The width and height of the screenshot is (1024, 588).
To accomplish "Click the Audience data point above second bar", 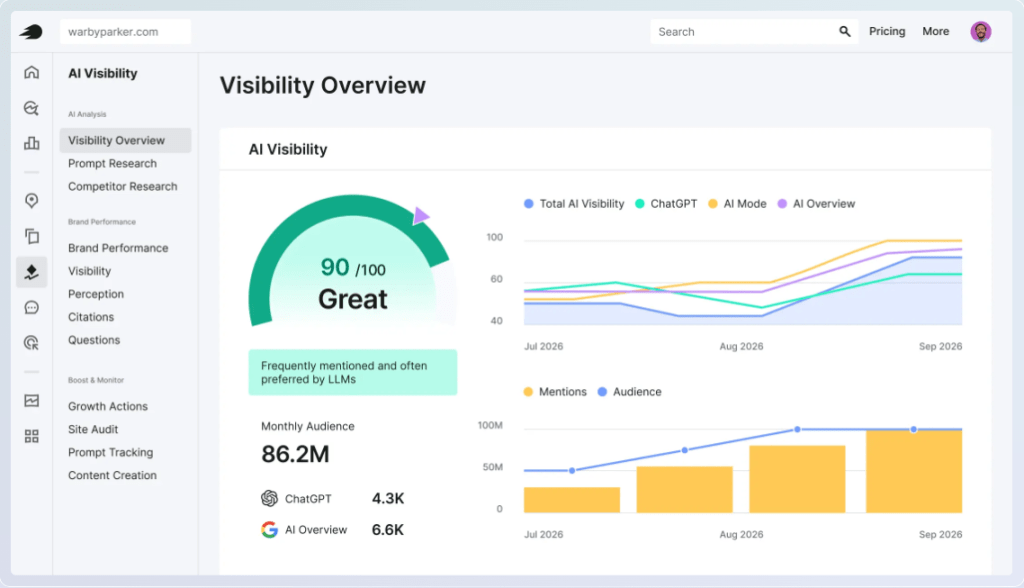I will 684,450.
